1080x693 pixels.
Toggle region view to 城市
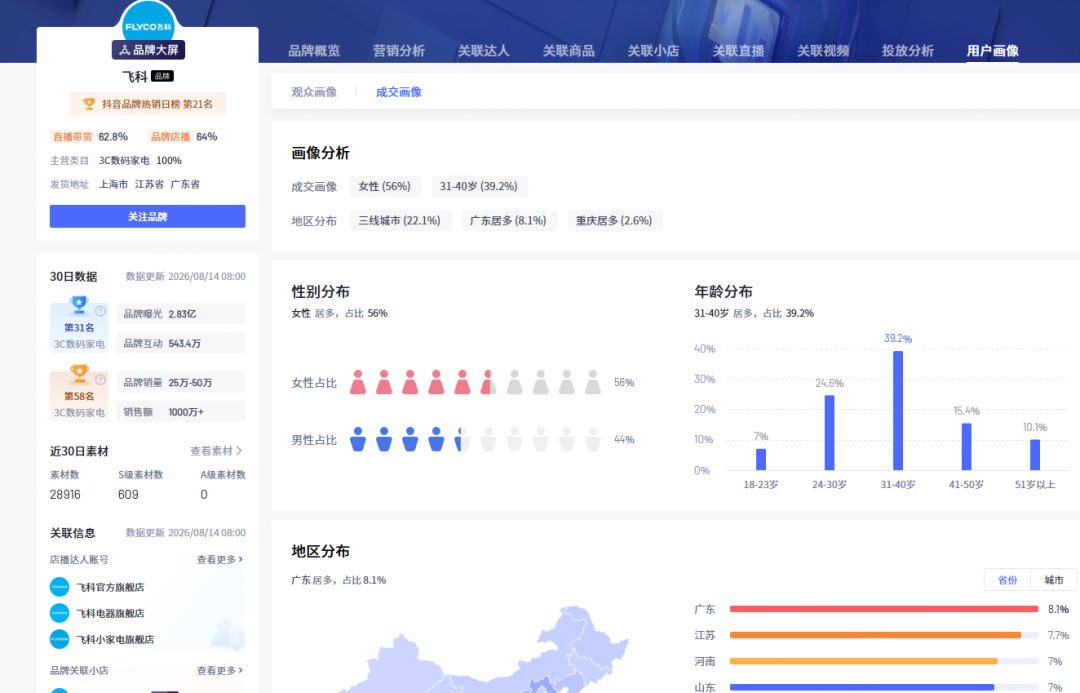pos(1054,580)
